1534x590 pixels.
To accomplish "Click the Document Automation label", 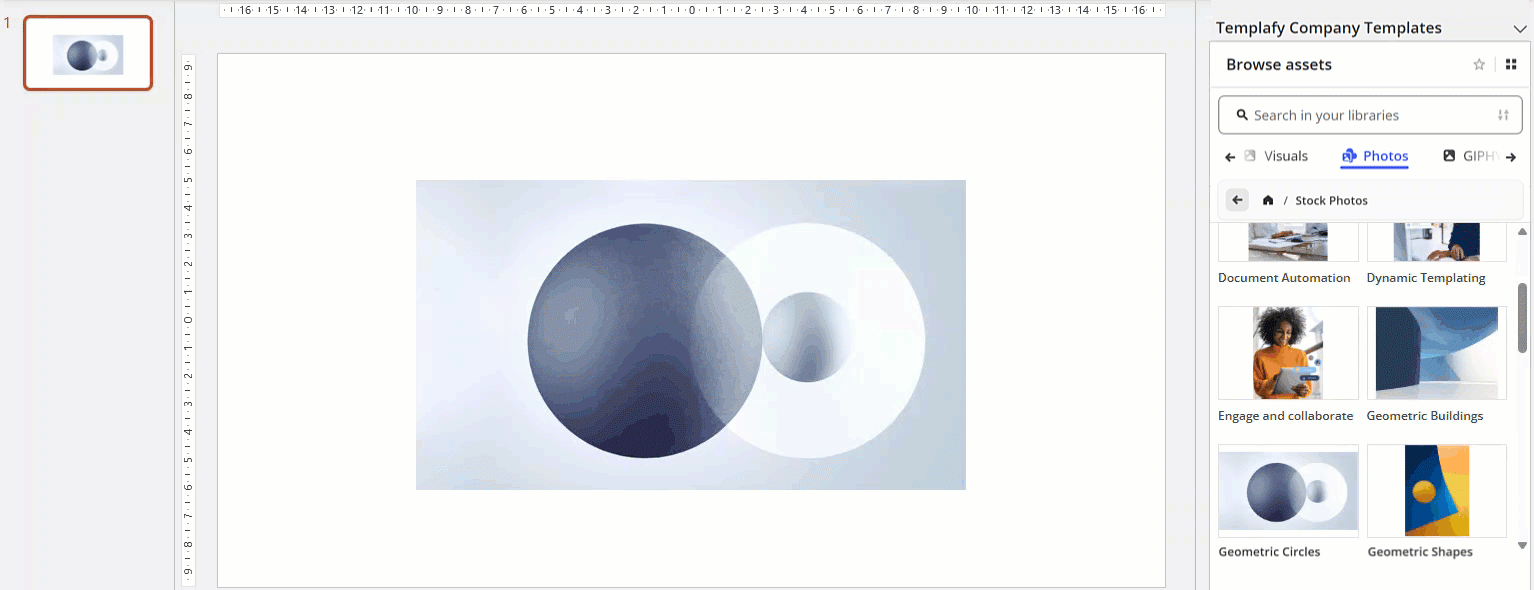I will pos(1284,278).
